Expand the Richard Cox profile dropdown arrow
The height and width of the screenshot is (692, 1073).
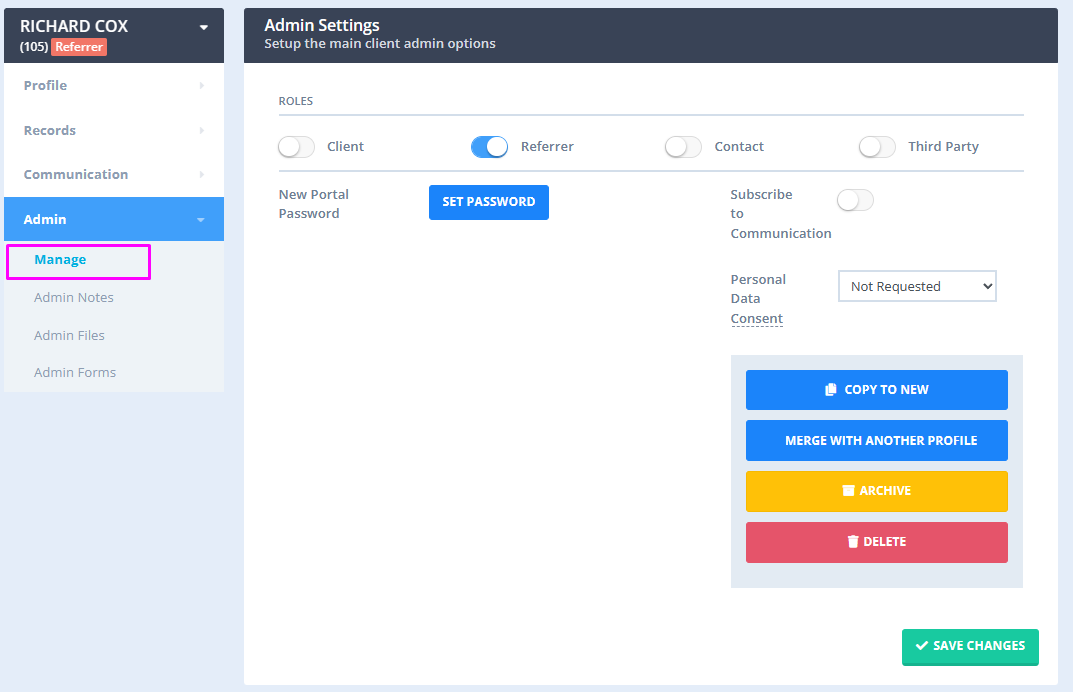click(x=204, y=26)
